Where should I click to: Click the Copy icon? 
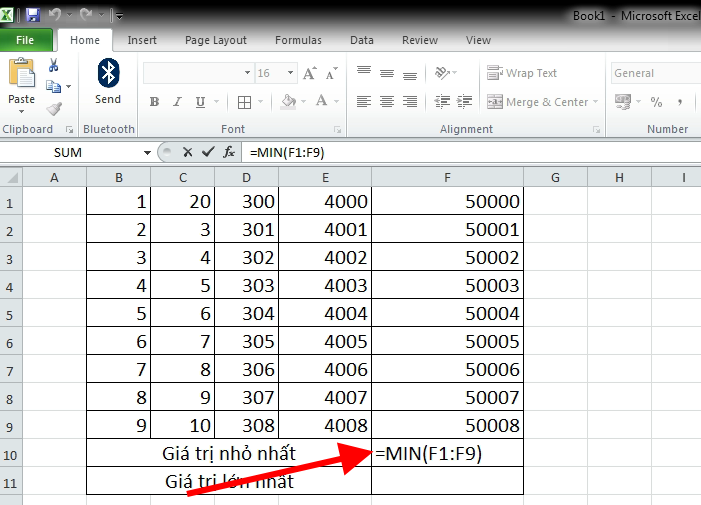pyautogui.click(x=54, y=86)
